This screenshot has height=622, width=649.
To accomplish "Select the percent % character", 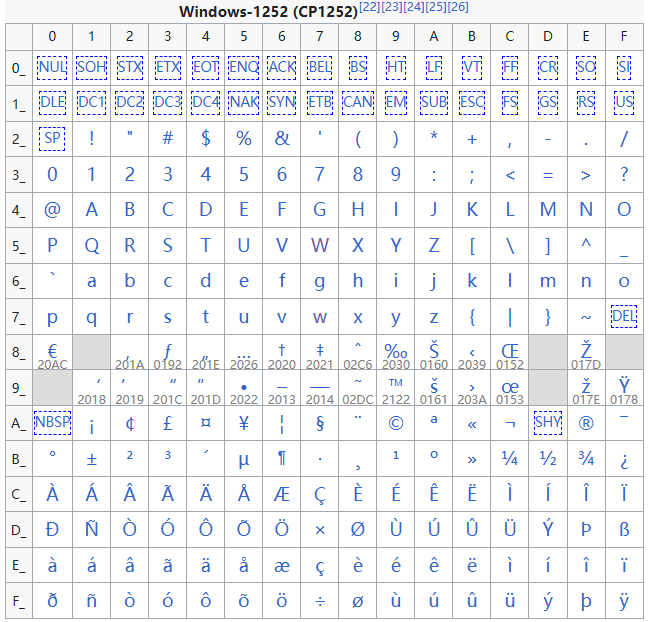I will pos(244,139).
